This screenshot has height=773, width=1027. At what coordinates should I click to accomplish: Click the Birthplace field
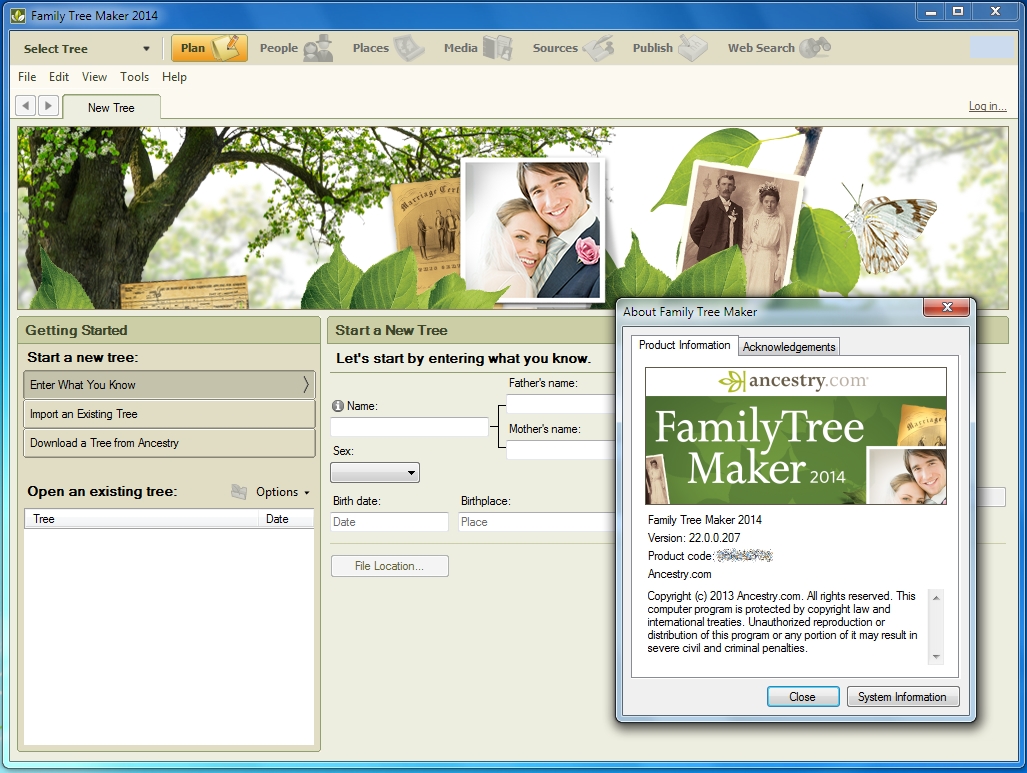coord(537,522)
